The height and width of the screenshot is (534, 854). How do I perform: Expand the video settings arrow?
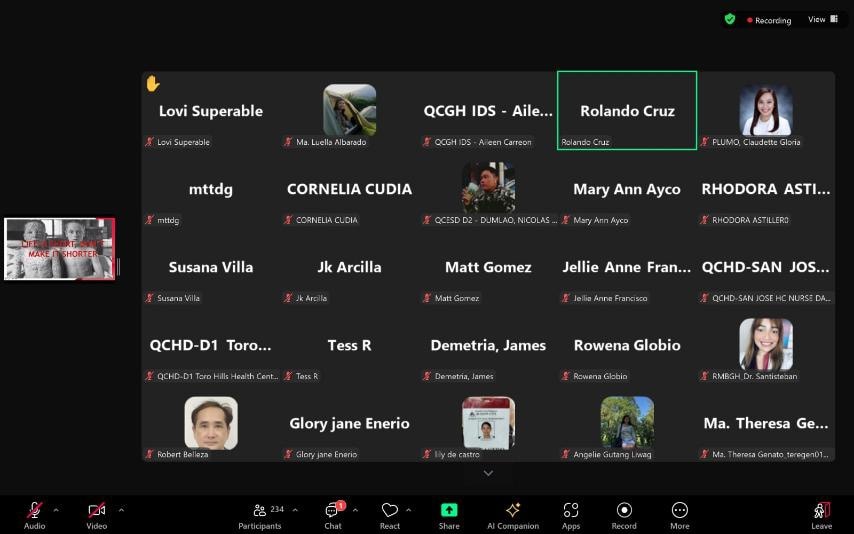[121, 510]
